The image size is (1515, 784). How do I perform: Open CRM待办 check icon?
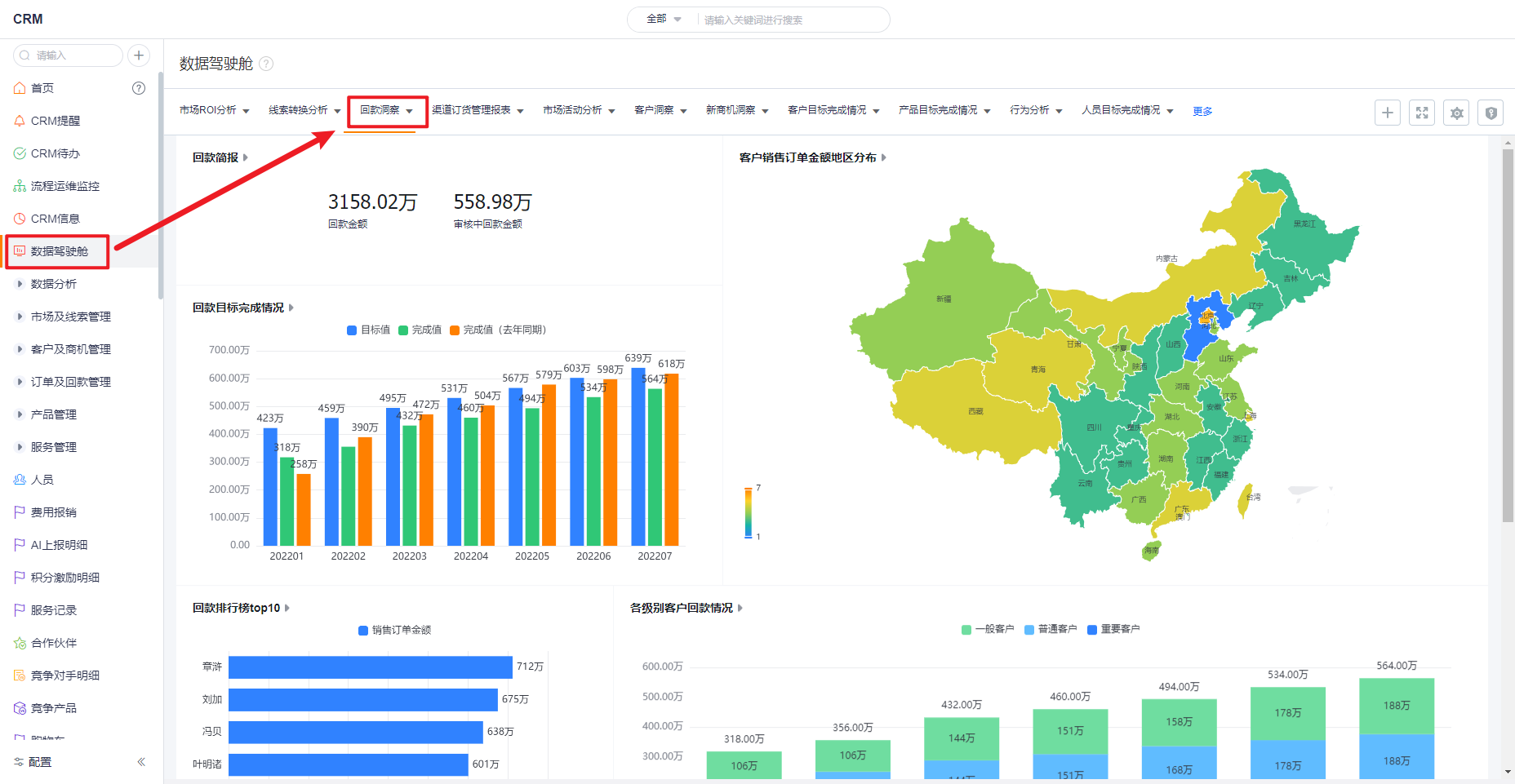pos(20,153)
